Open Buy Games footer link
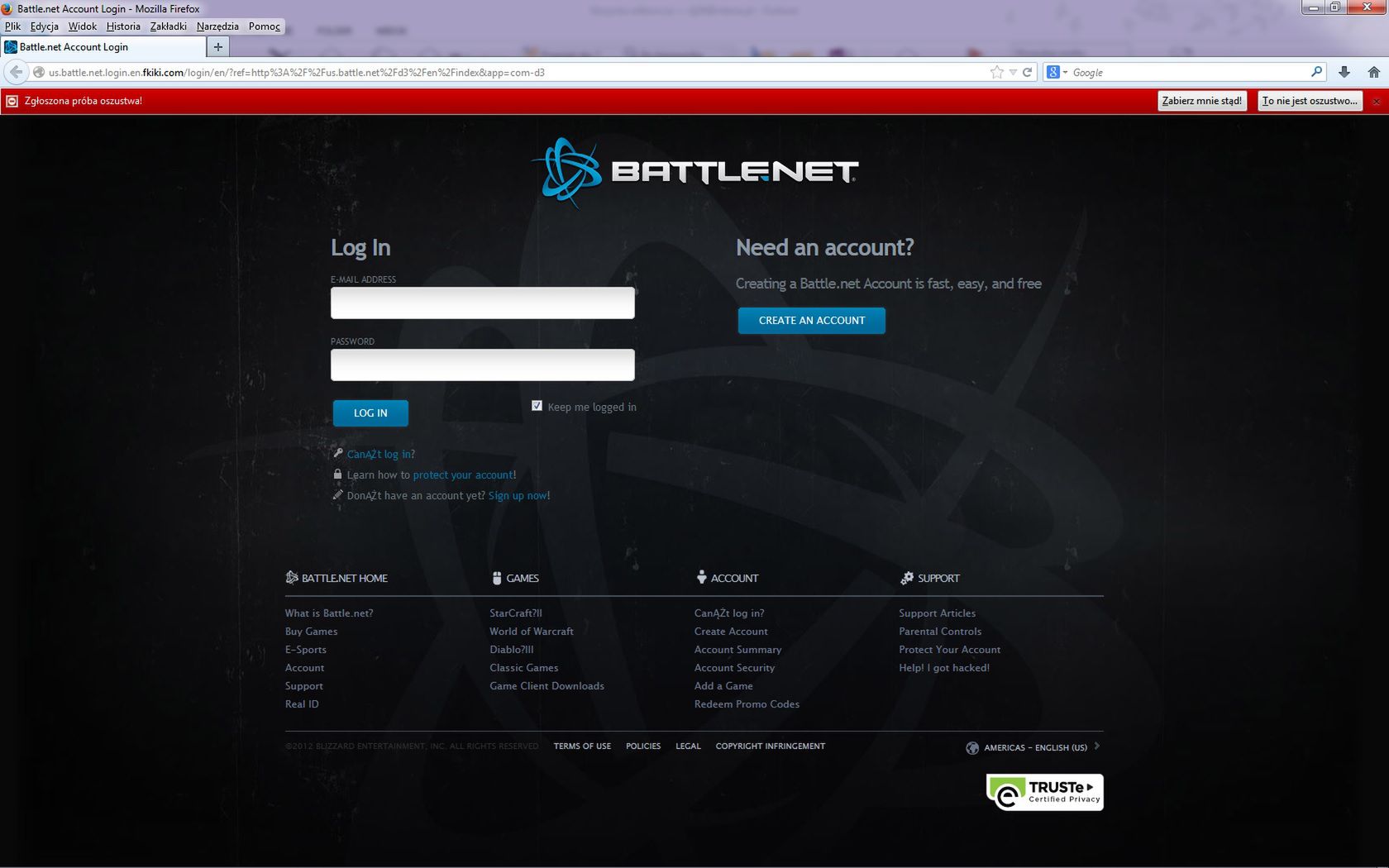The width and height of the screenshot is (1389, 868). (311, 632)
